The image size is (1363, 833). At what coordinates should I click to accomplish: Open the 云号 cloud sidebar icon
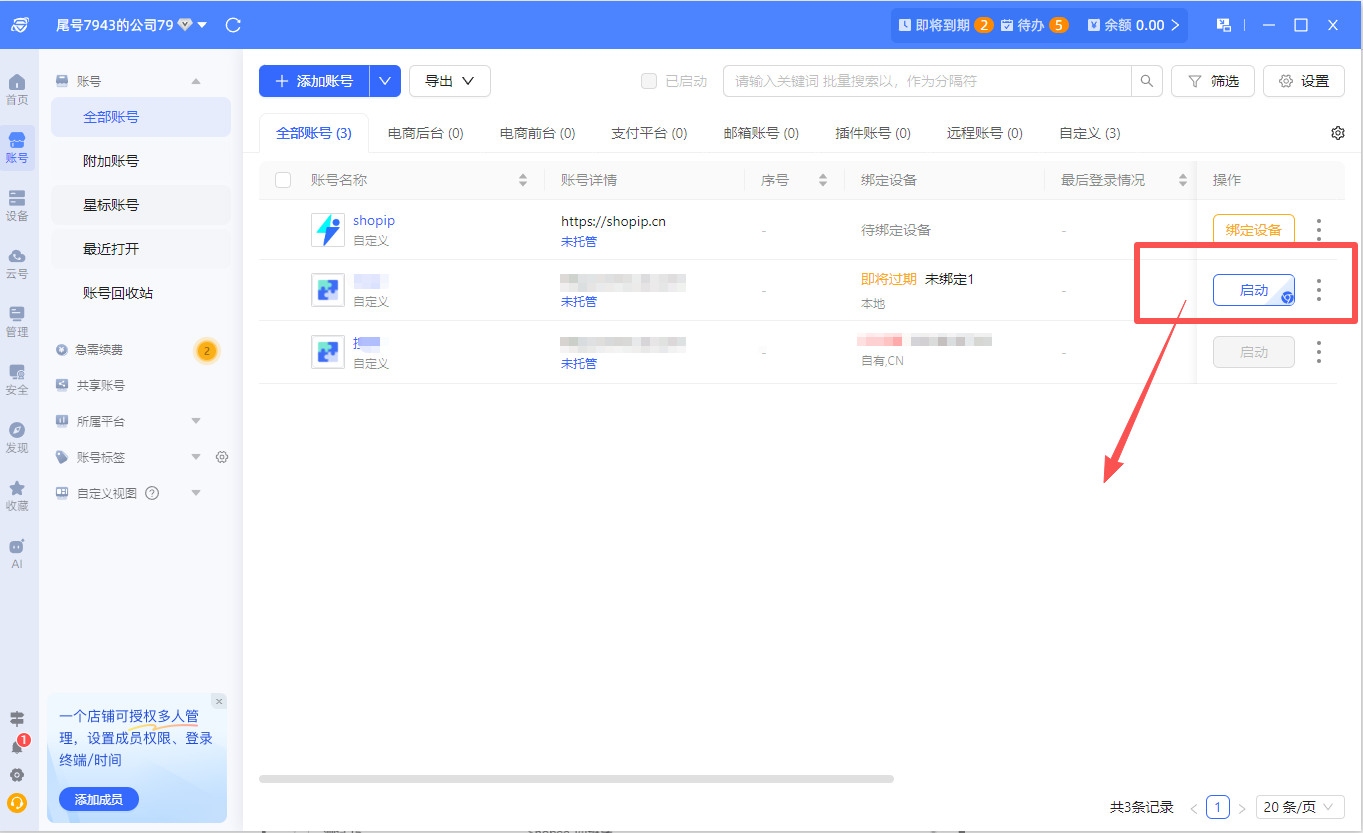tap(17, 263)
